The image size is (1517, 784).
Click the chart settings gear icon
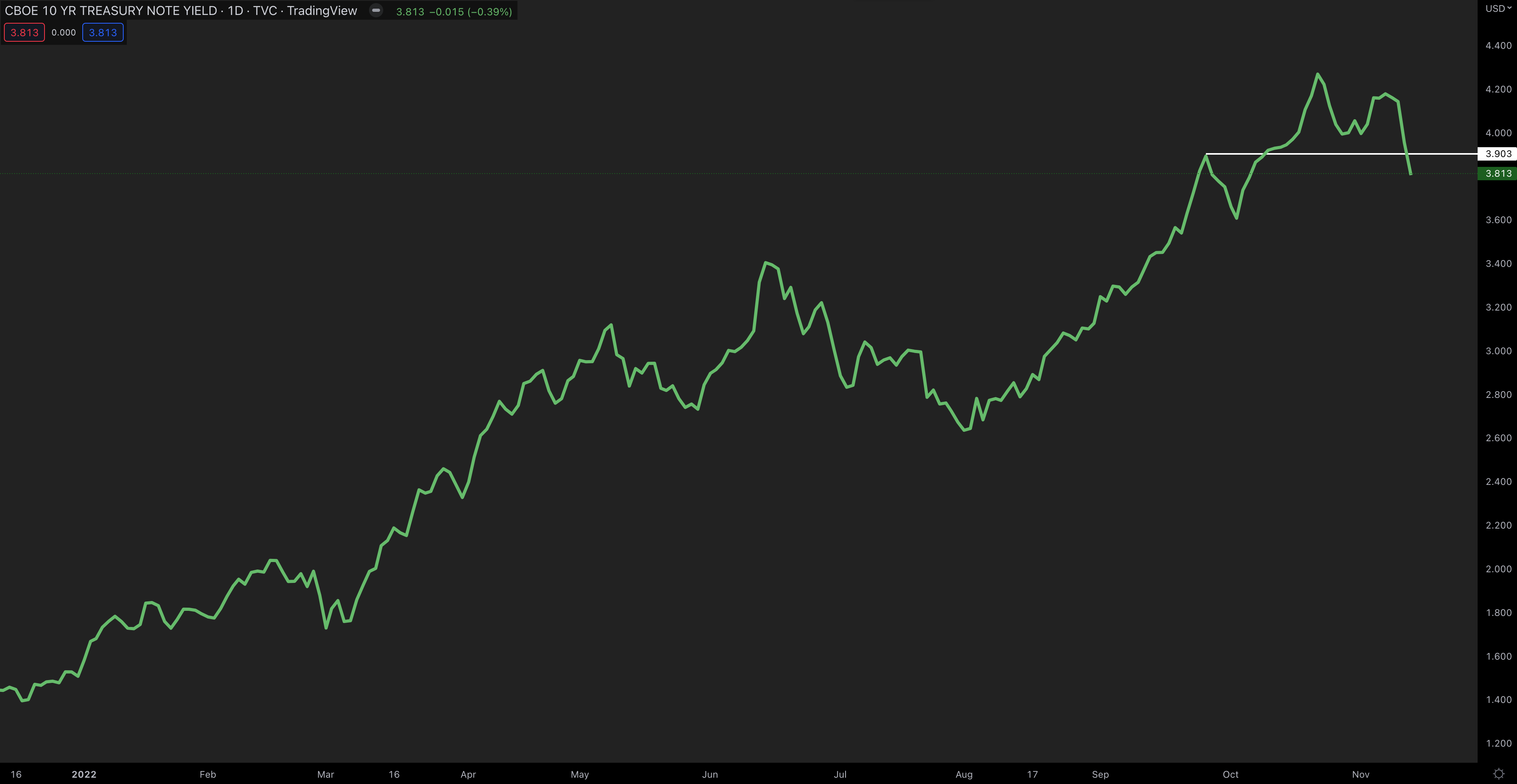tap(1499, 773)
